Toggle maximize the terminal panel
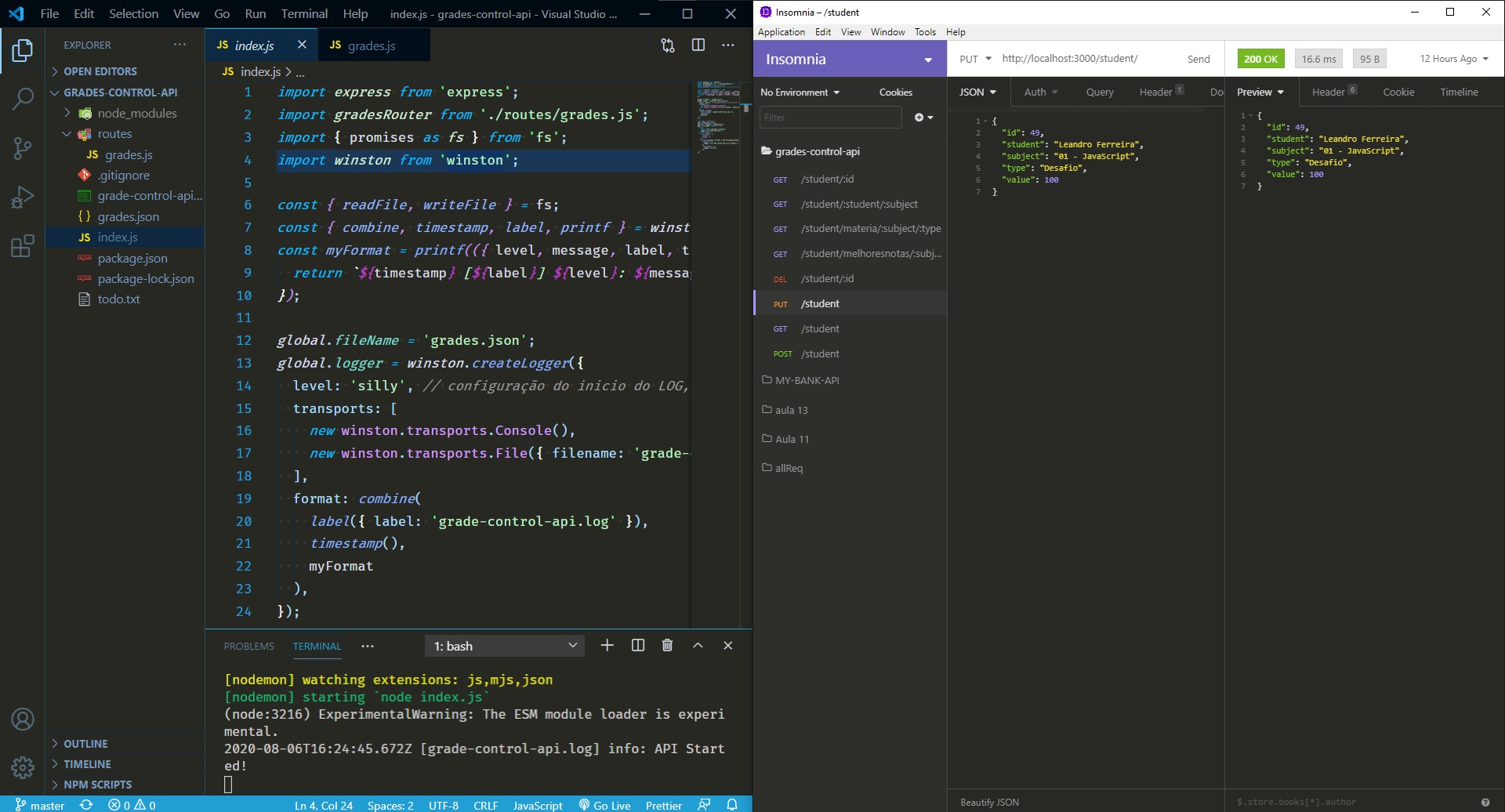The height and width of the screenshot is (812, 1505). tap(697, 645)
